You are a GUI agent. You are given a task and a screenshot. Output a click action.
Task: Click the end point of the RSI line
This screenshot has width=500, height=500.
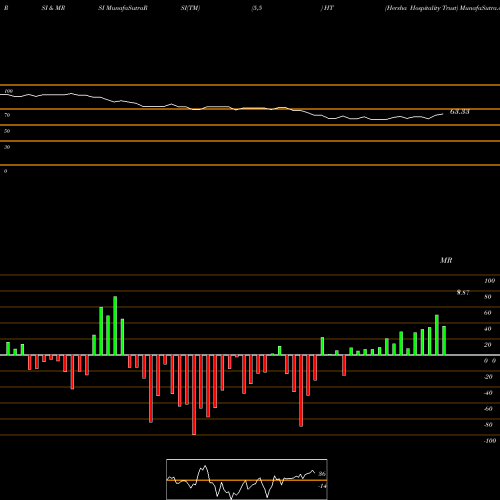pos(443,114)
